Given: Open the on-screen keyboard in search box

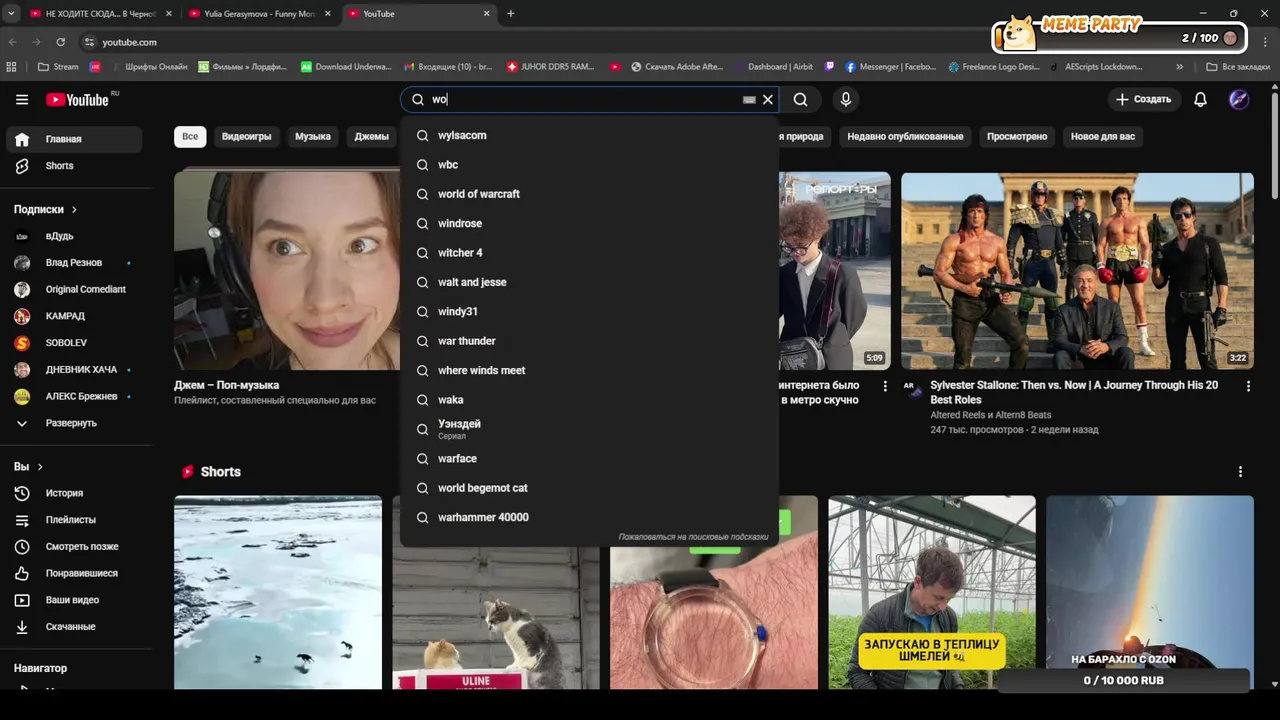Looking at the screenshot, I should pyautogui.click(x=749, y=100).
